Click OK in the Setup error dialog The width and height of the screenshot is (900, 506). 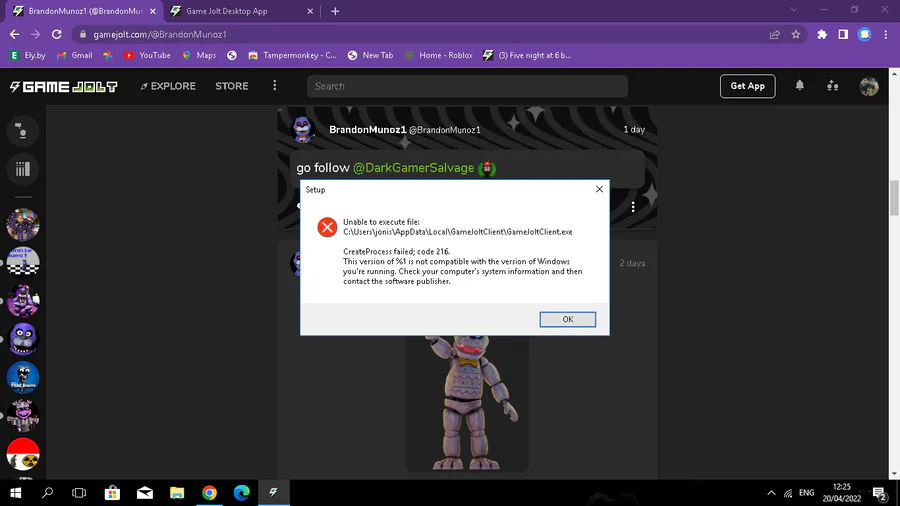[x=567, y=319]
